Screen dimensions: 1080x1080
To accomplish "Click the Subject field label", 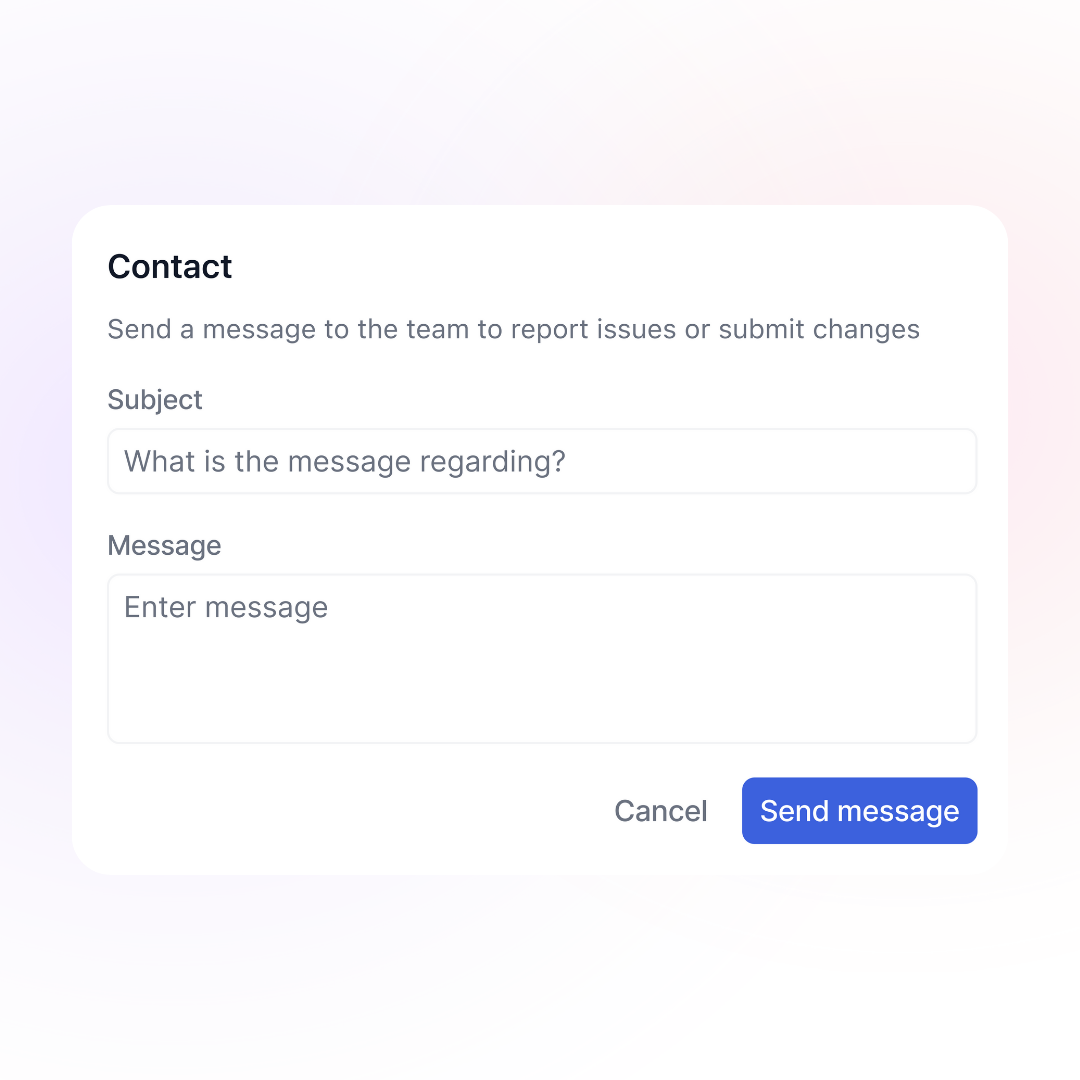I will click(x=155, y=400).
